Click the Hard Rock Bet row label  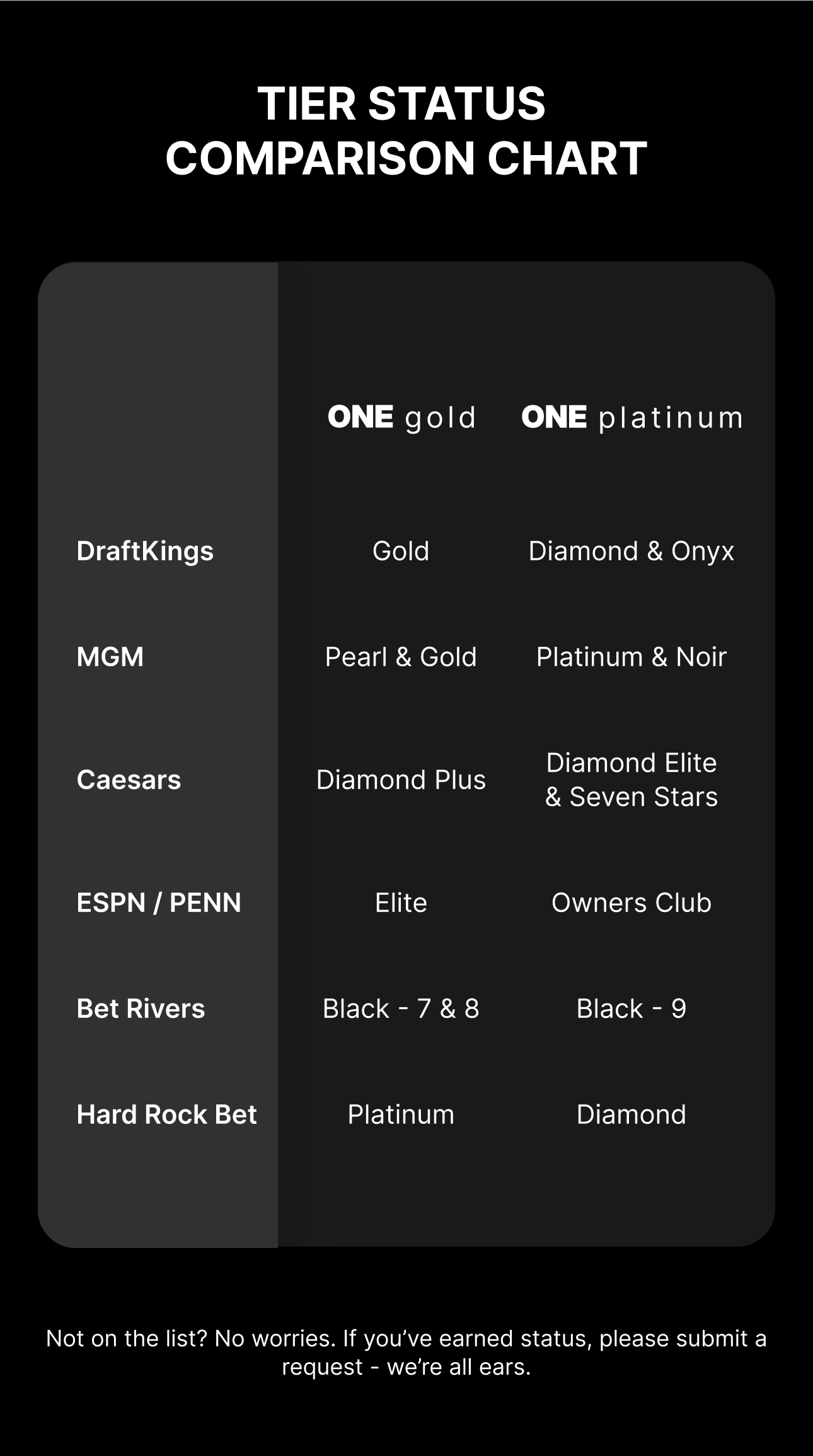coord(166,1114)
